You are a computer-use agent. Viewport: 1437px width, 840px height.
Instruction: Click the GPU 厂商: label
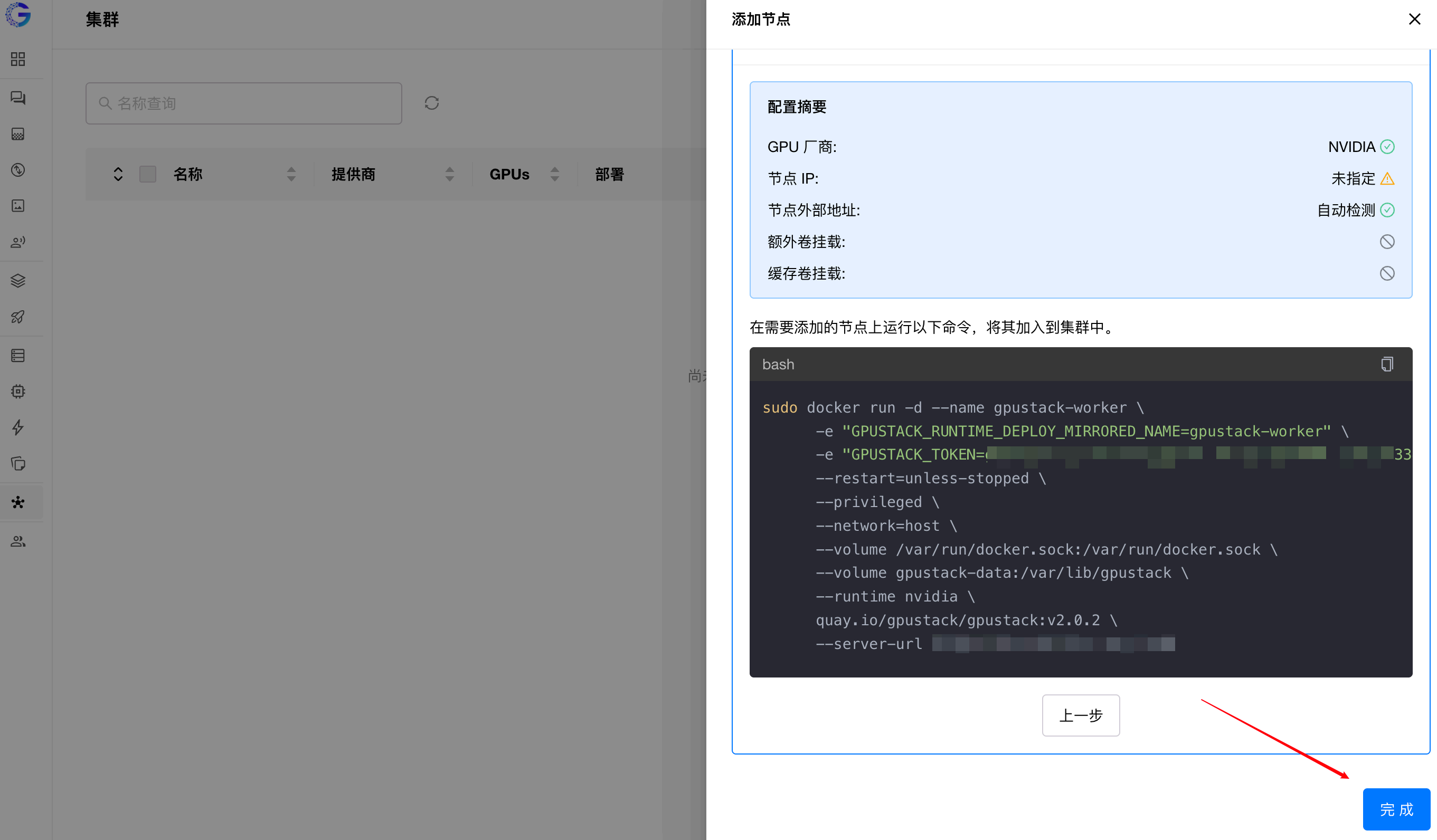click(x=802, y=147)
